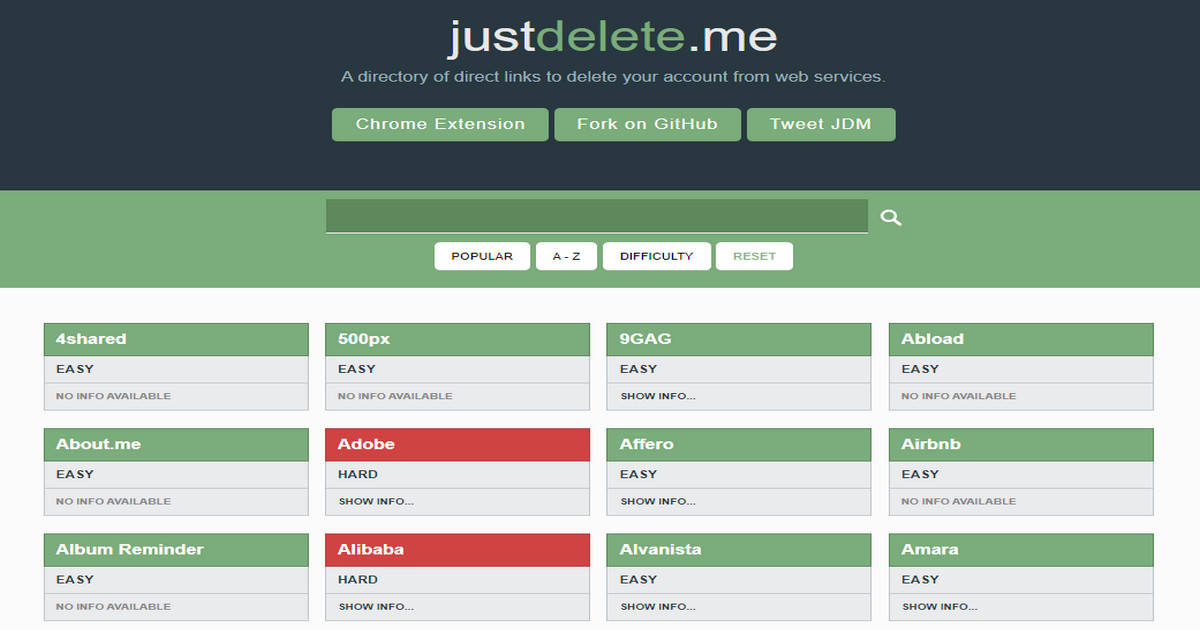Click the justdelete.me site title
The width and height of the screenshot is (1200, 630).
click(x=612, y=37)
